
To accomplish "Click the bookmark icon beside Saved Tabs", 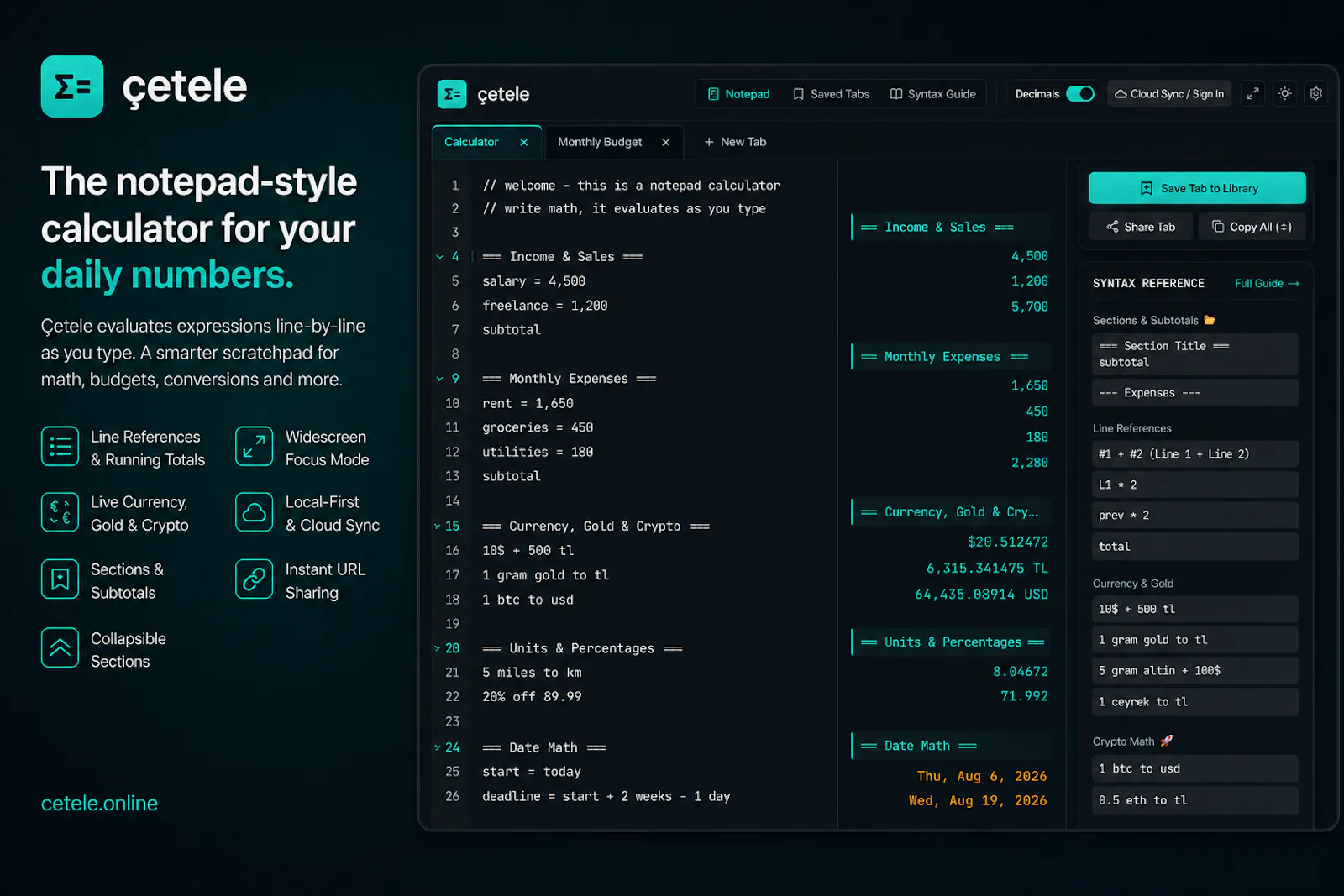I will 798,94.
